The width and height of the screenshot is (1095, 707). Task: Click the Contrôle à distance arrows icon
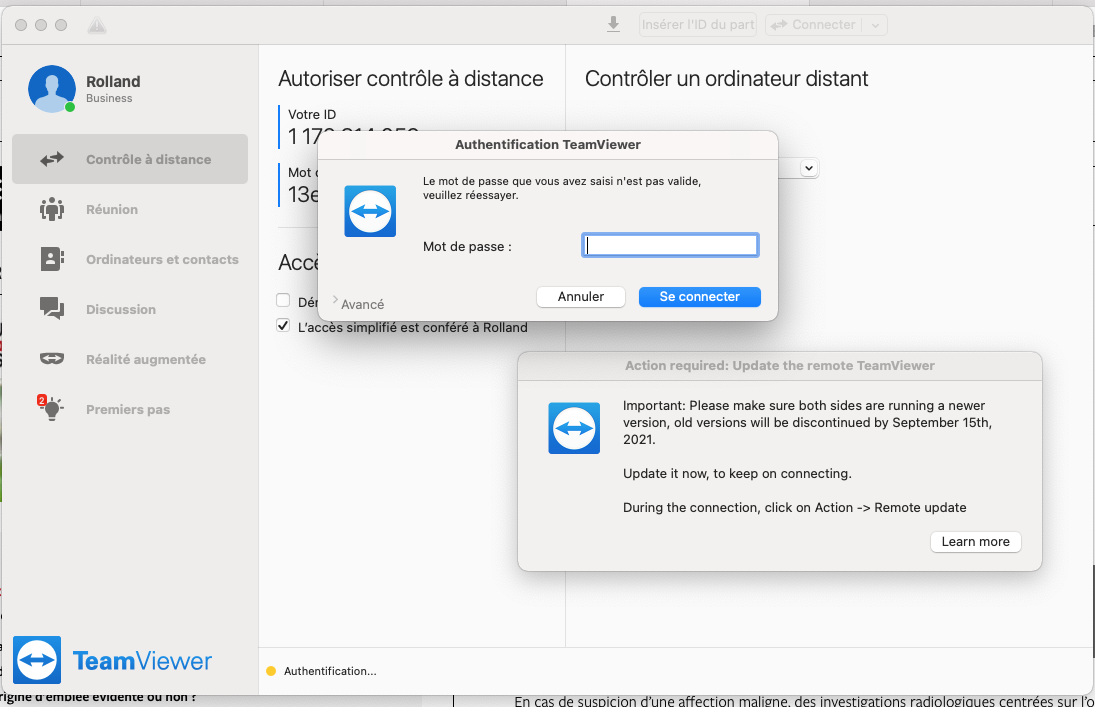point(52,159)
